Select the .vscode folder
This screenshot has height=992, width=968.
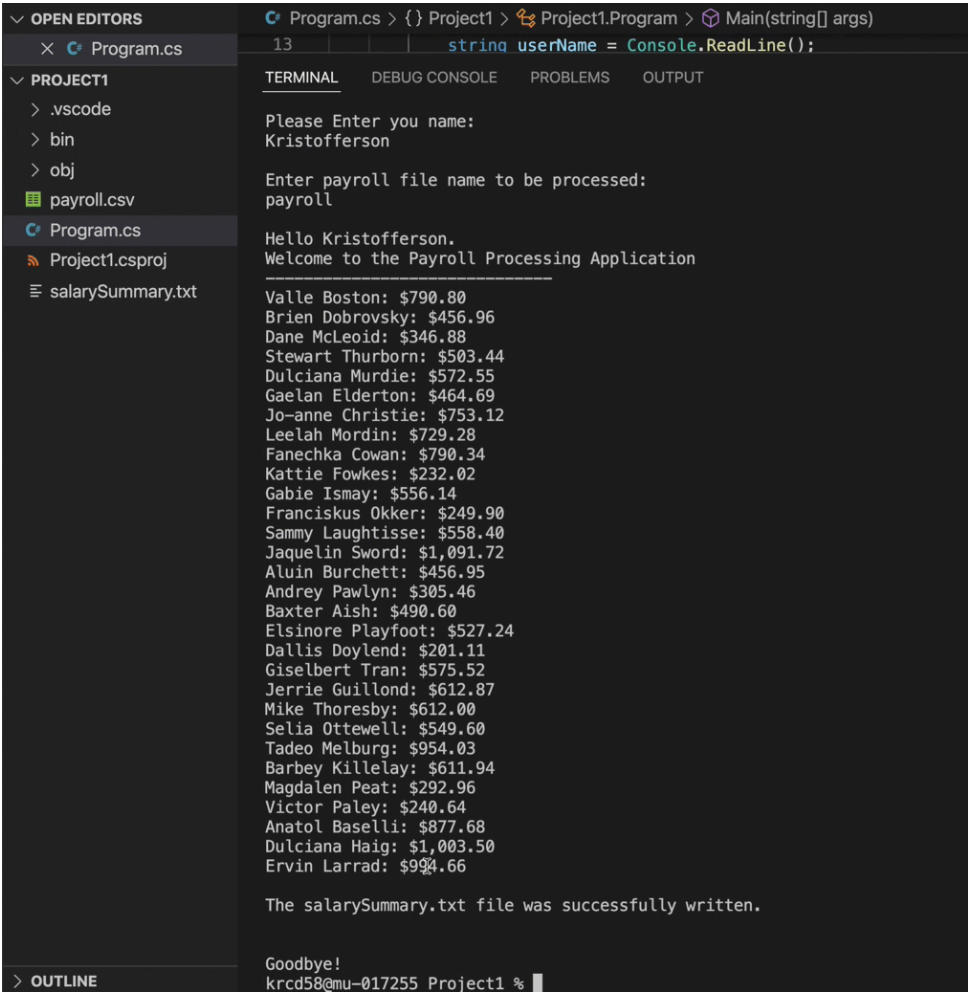[x=80, y=109]
